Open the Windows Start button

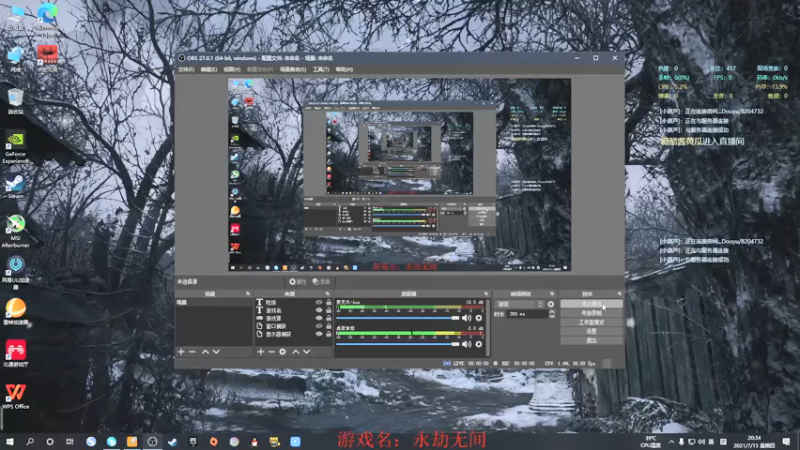tap(10, 442)
